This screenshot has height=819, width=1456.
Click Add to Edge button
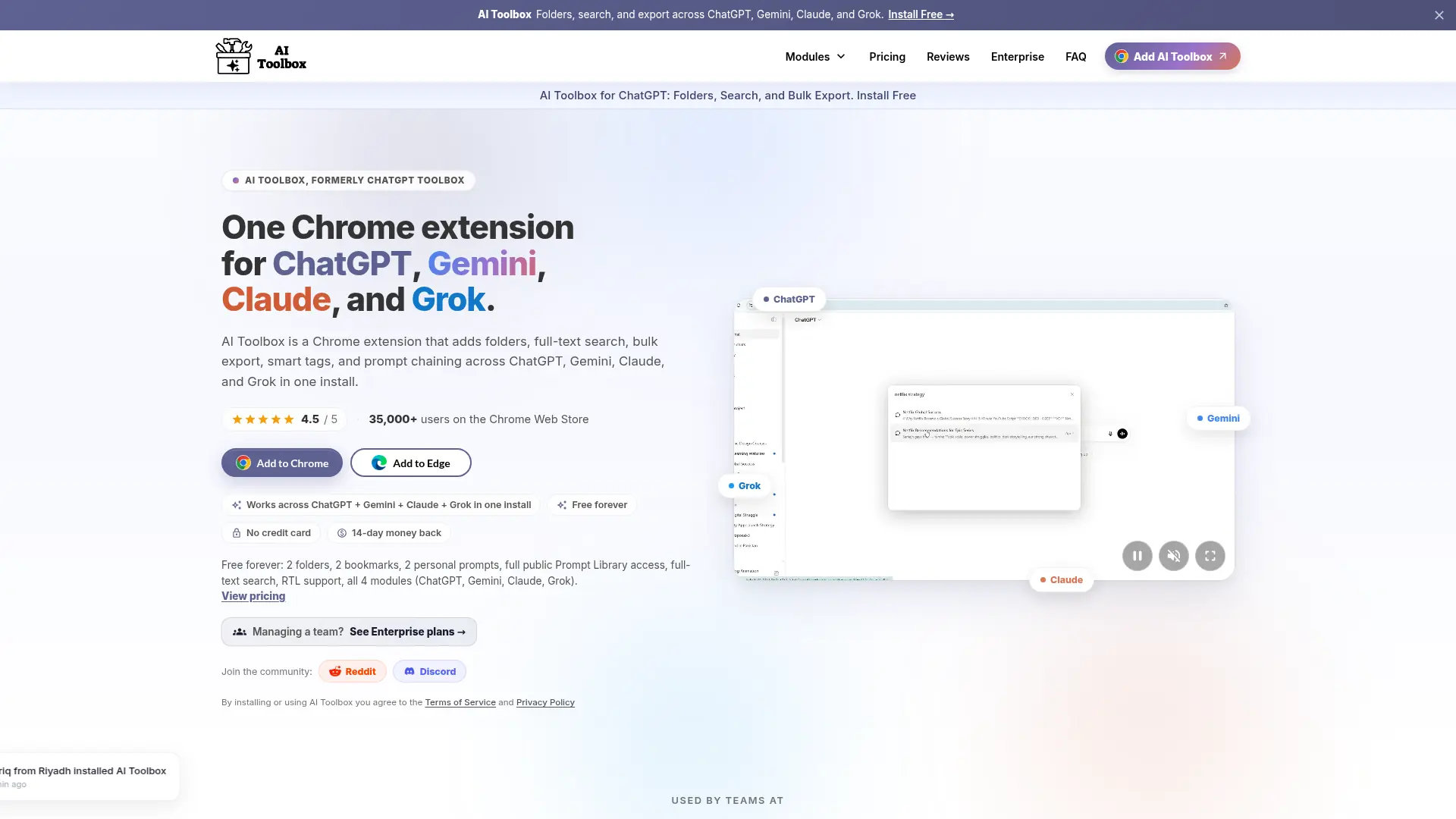[x=410, y=463]
